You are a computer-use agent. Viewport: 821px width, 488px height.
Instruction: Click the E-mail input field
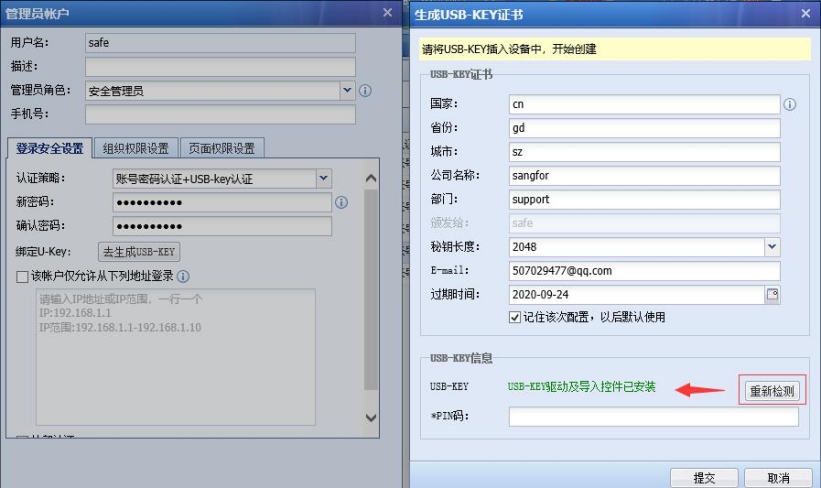click(x=643, y=271)
